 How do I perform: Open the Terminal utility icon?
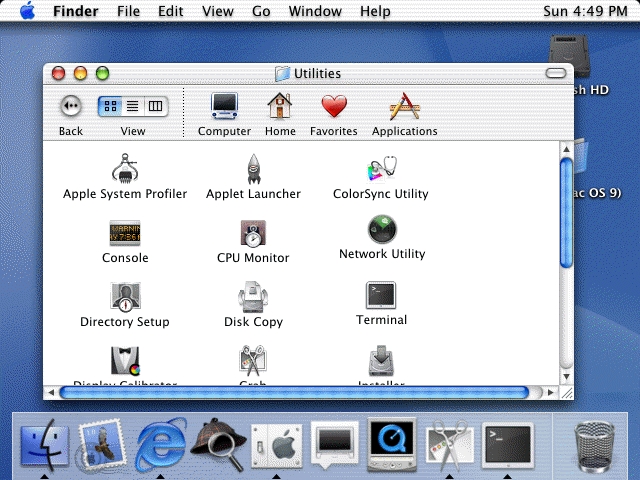coord(381,296)
